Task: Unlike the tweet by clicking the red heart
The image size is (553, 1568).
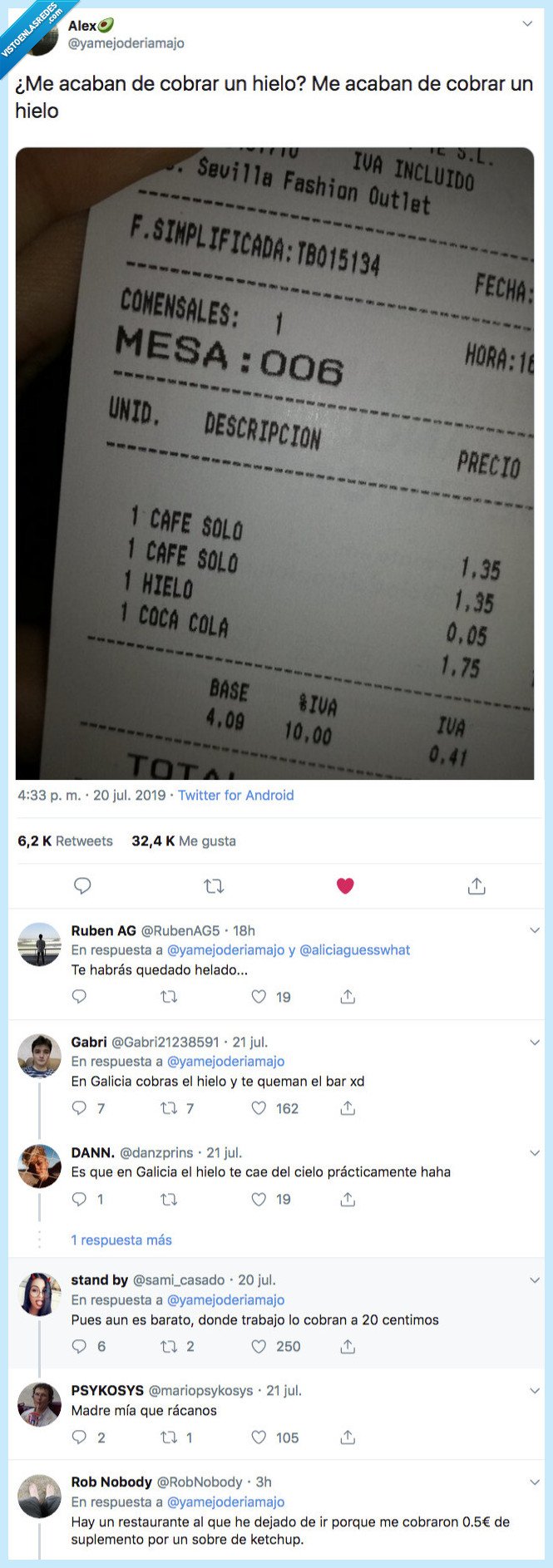Action: click(x=345, y=885)
